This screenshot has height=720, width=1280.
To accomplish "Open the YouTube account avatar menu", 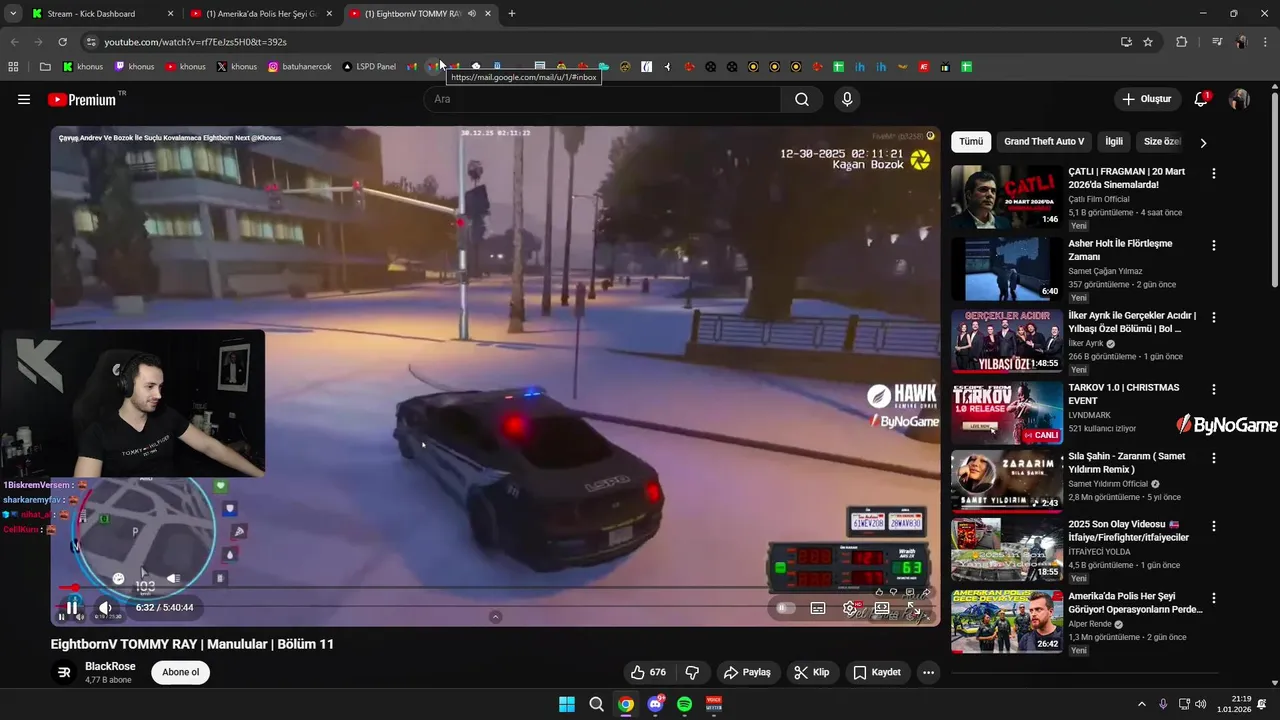I will [x=1239, y=99].
